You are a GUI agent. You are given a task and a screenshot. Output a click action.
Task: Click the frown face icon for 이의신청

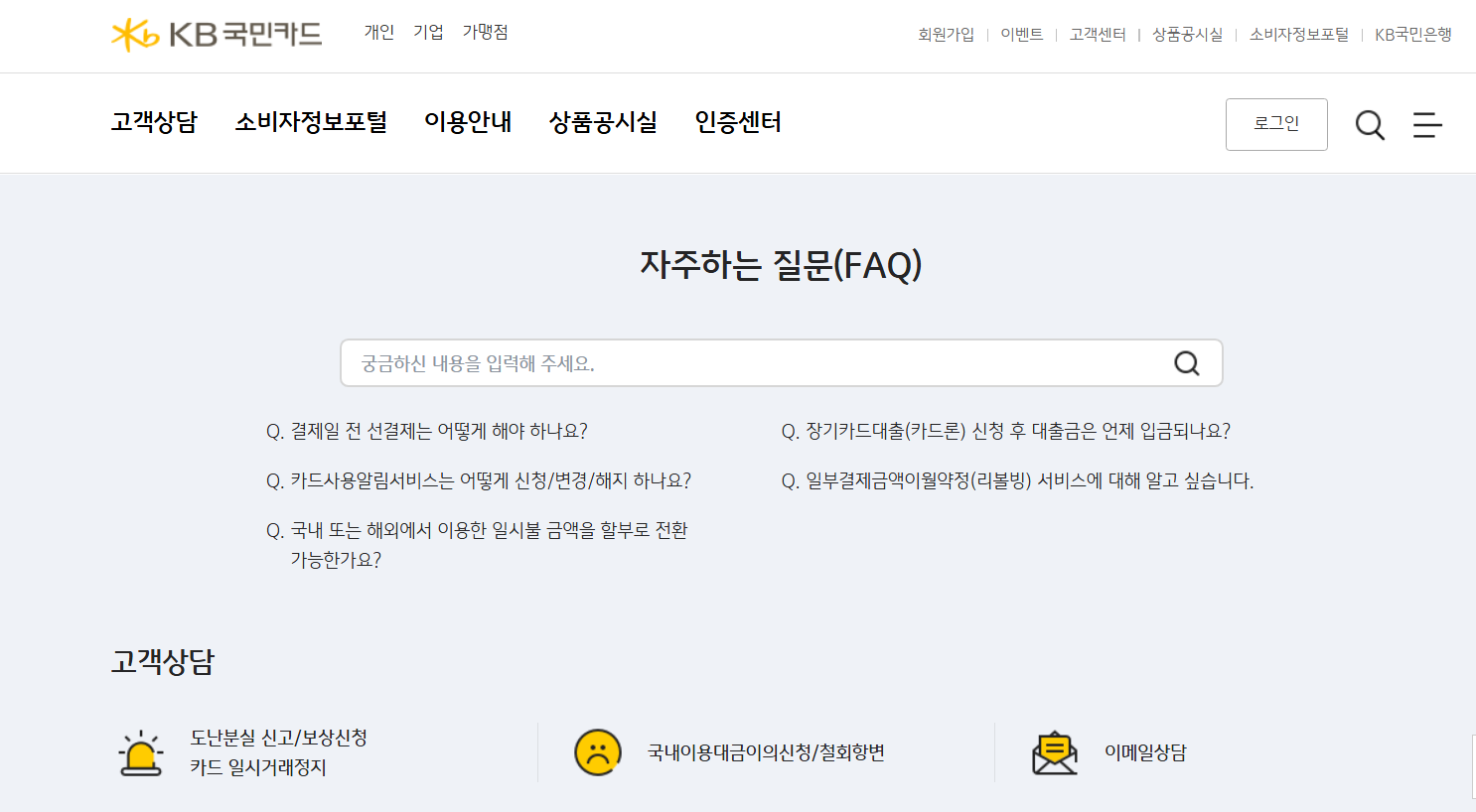coord(597,752)
